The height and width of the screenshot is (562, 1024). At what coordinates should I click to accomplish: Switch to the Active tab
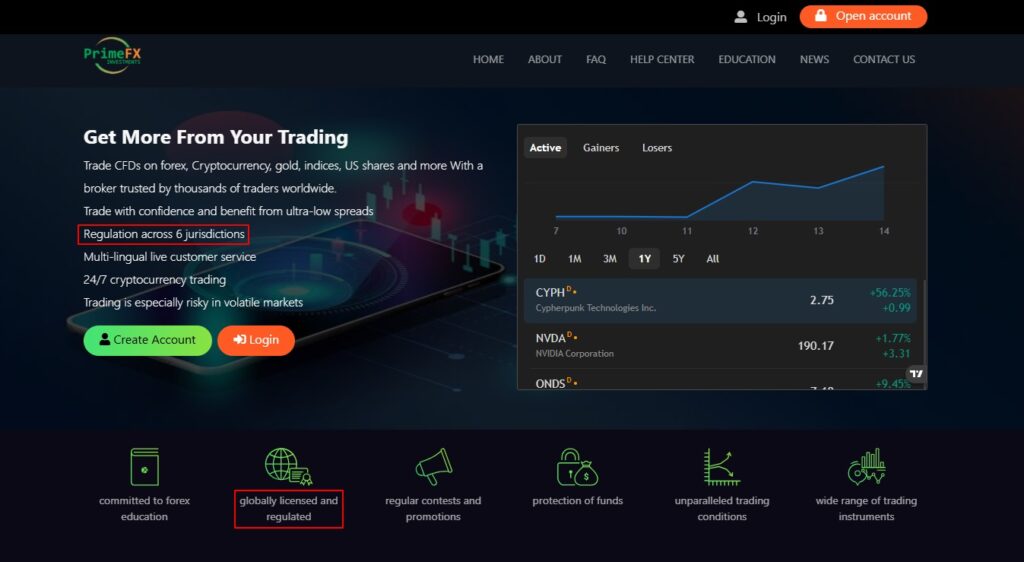(545, 148)
